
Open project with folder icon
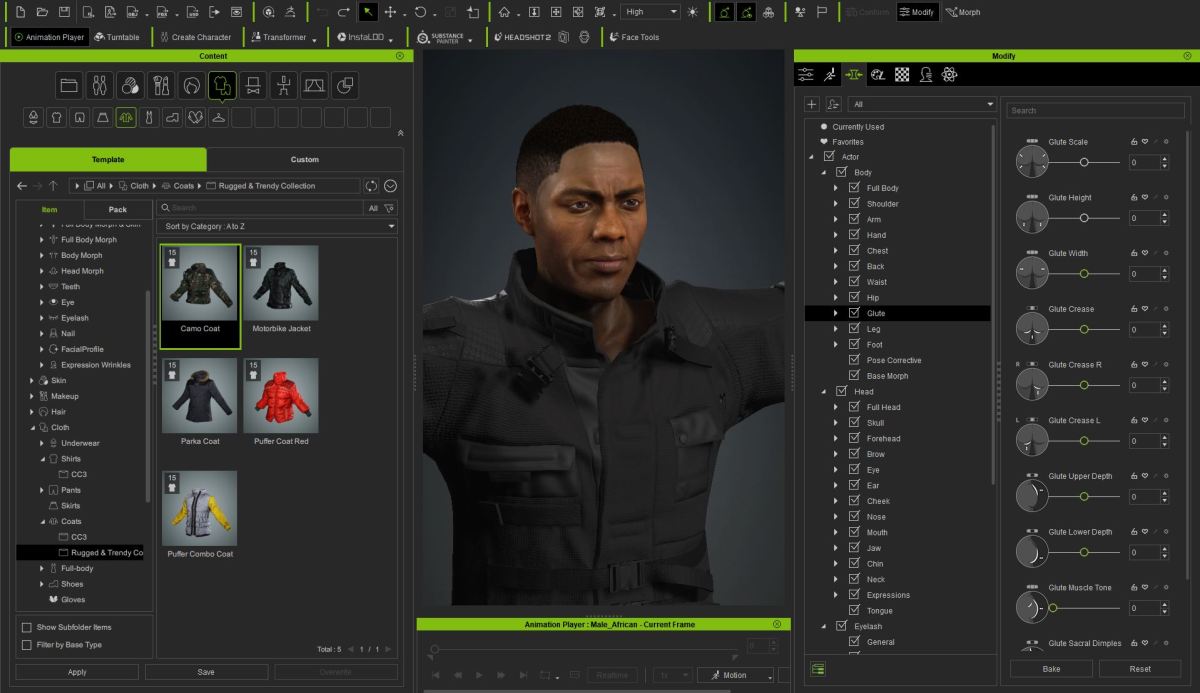pos(41,12)
